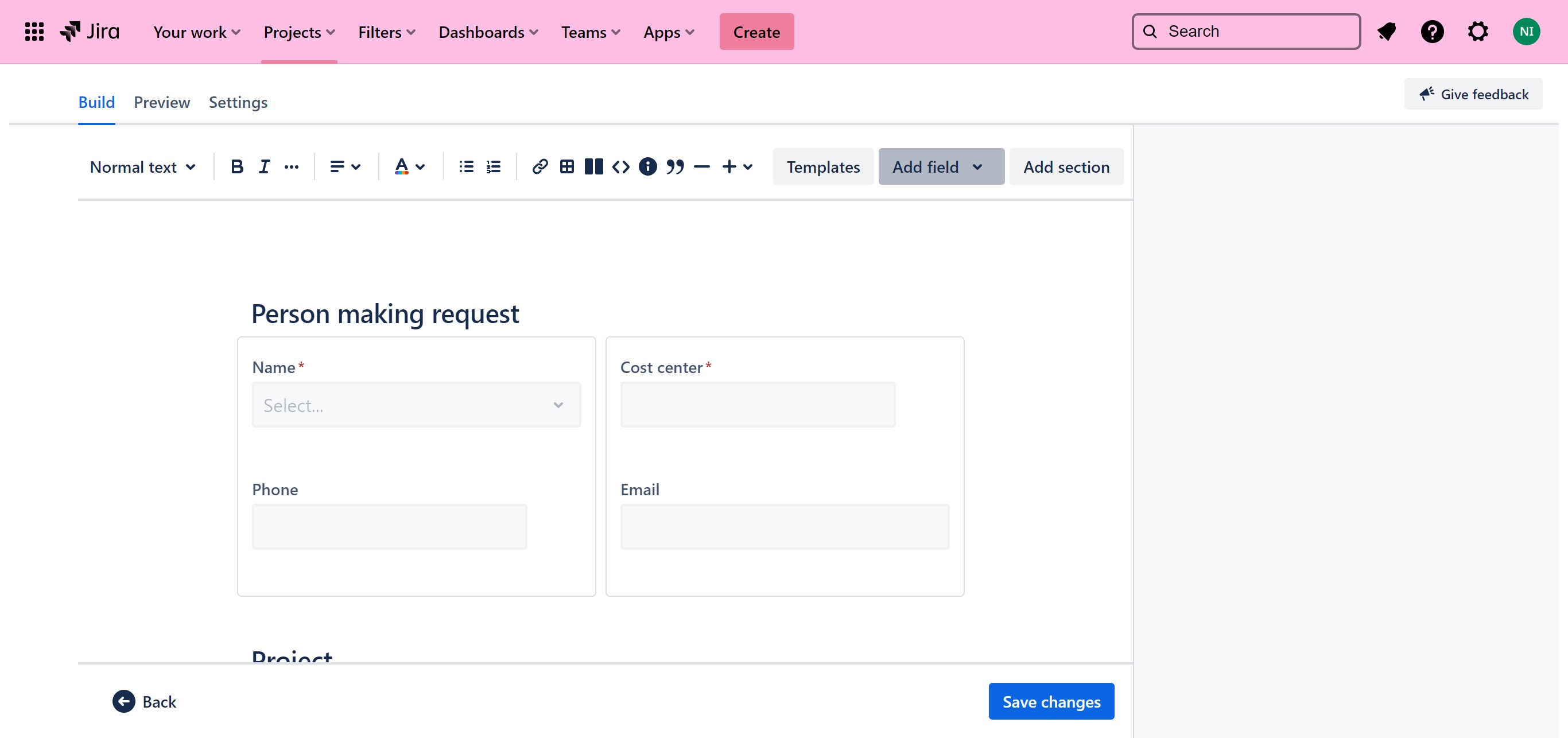1568x738 pixels.
Task: Open the Templates panel
Action: pyautogui.click(x=822, y=166)
